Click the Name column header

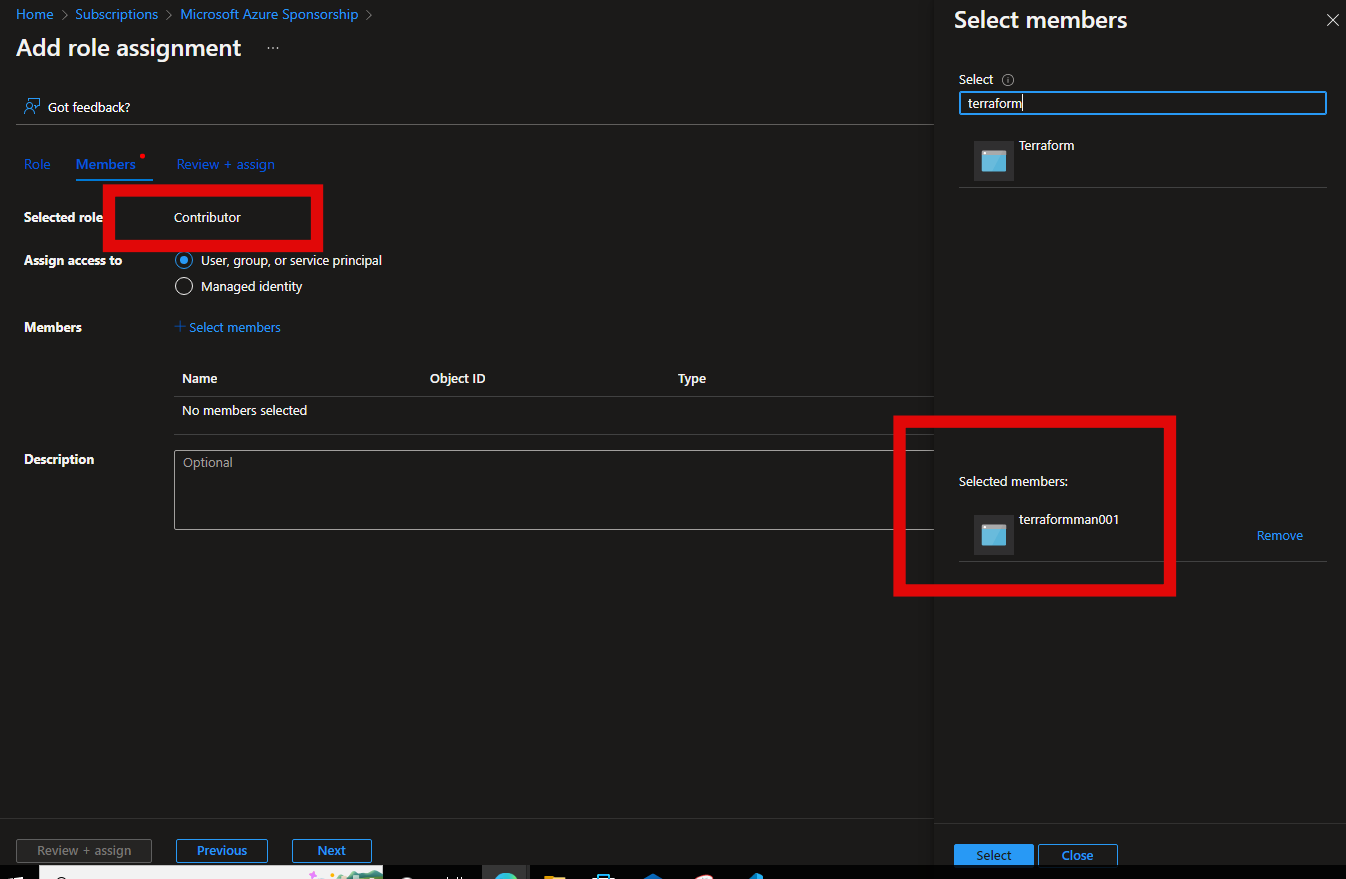pos(200,379)
